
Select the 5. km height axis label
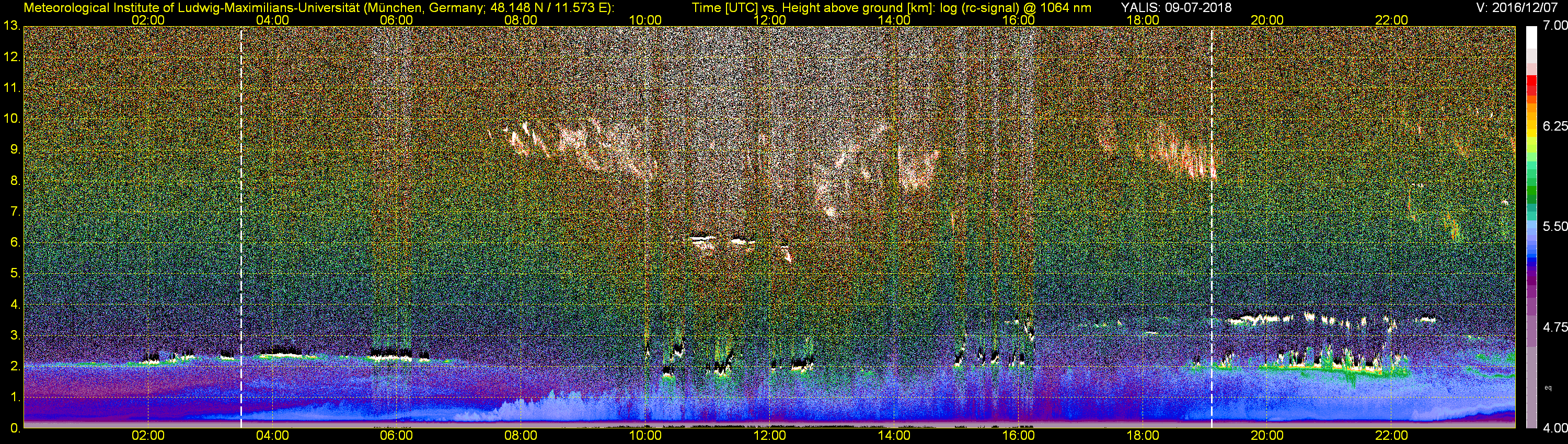(15, 273)
